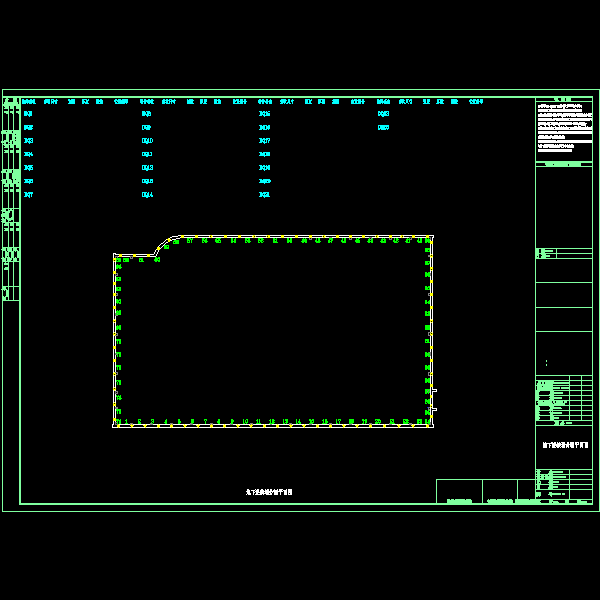Pick the bottom-left corner of the perimeter outline

pos(115,426)
